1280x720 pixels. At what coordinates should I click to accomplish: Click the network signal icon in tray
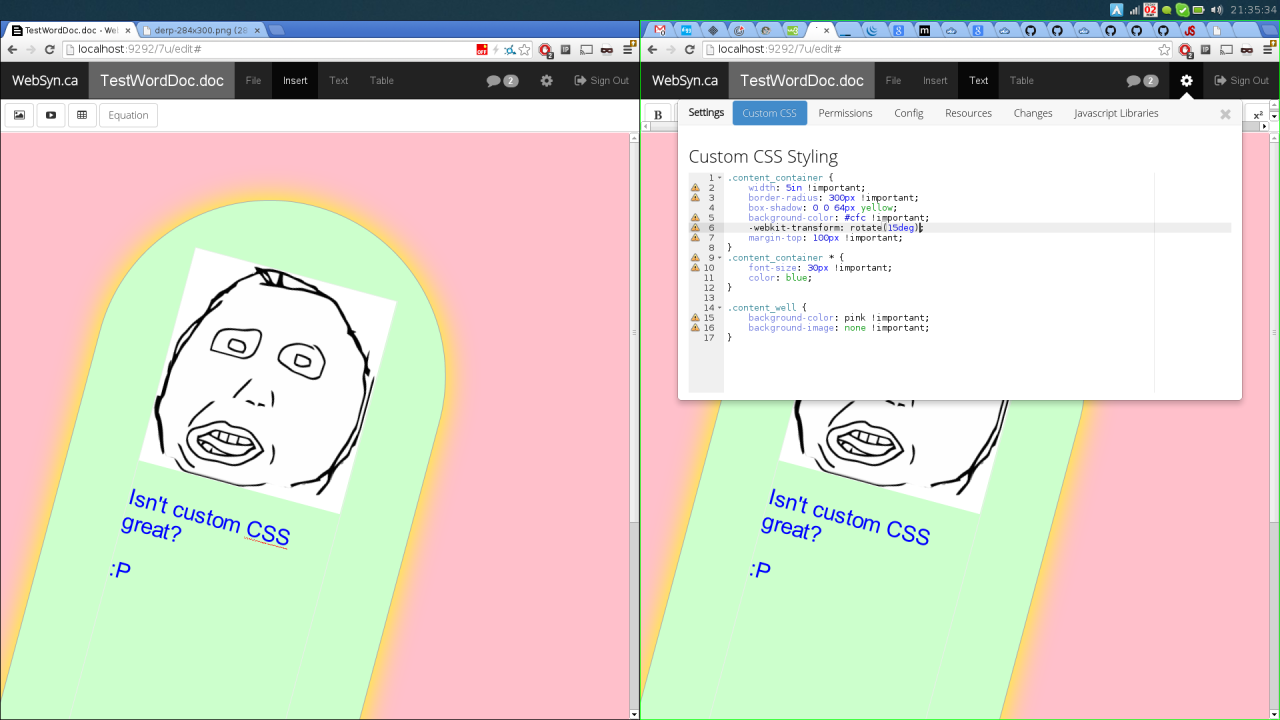point(1134,9)
